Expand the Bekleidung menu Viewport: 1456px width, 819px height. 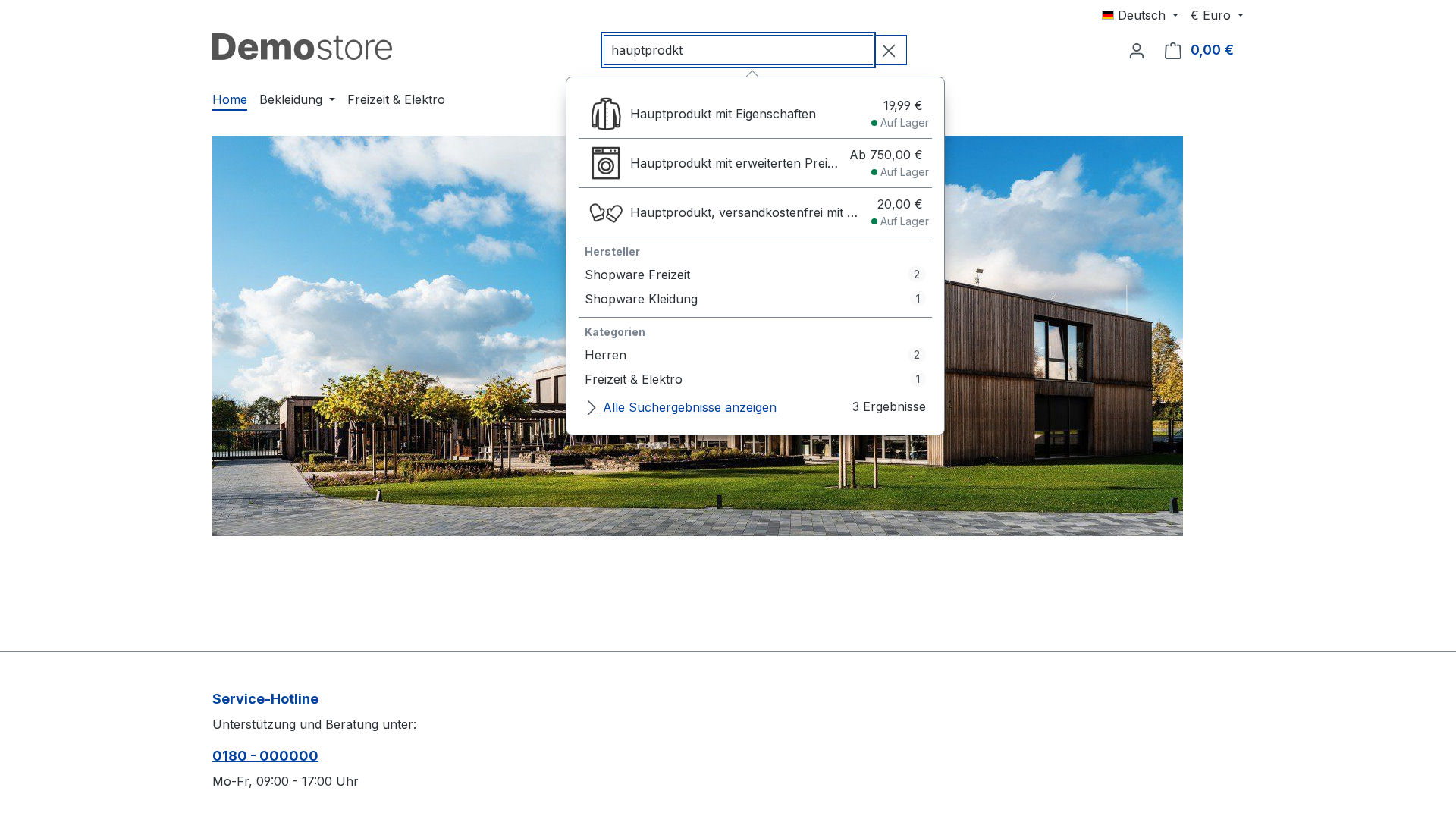click(x=297, y=99)
